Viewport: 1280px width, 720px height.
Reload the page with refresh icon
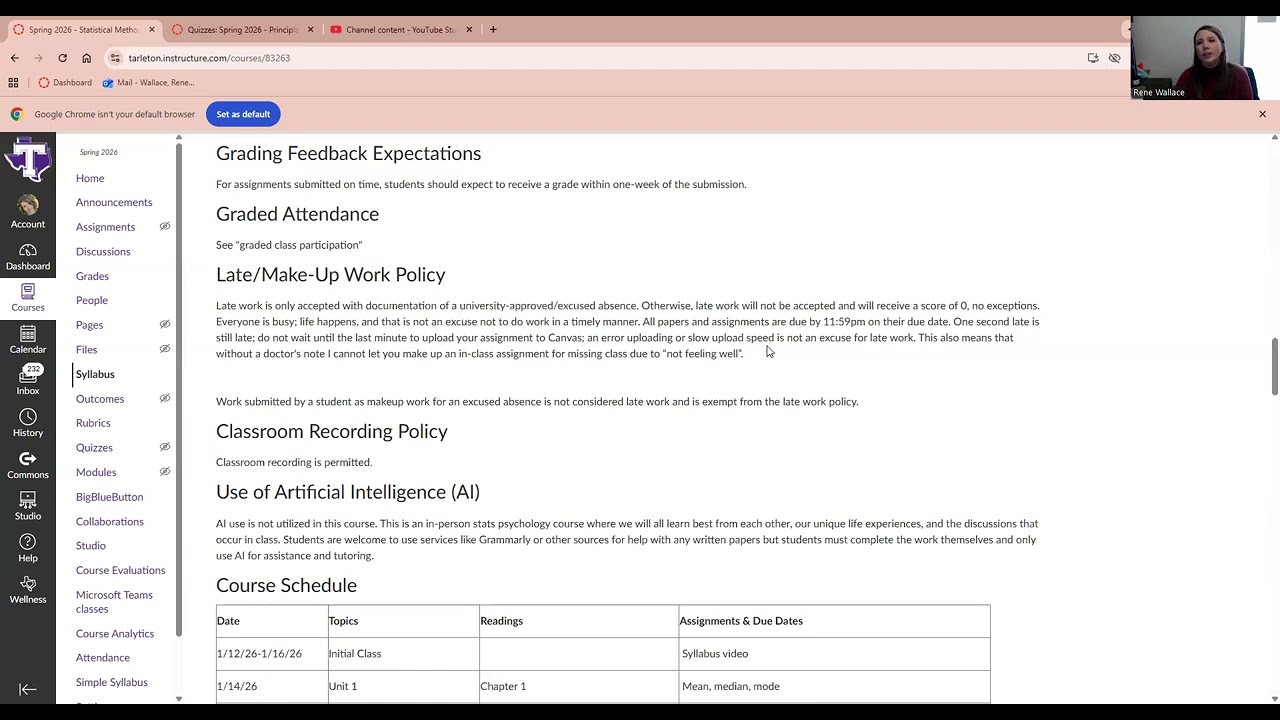(x=62, y=58)
